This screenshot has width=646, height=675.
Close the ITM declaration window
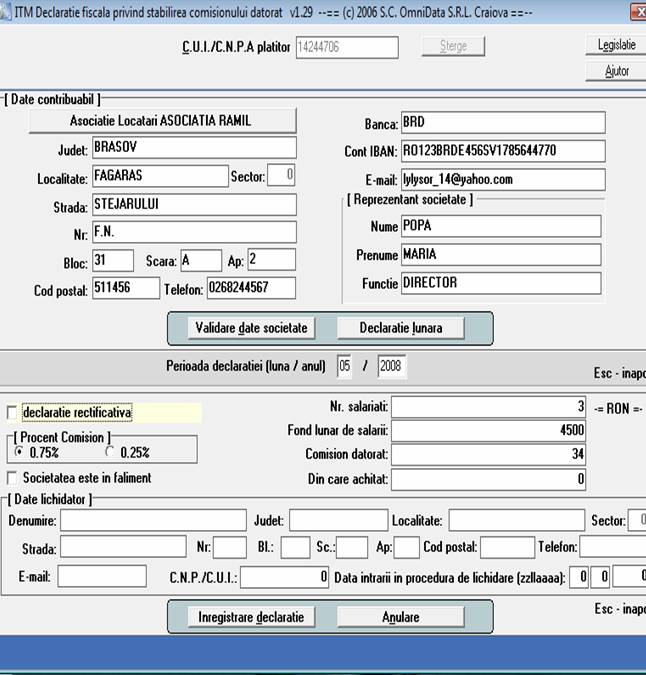(x=637, y=12)
